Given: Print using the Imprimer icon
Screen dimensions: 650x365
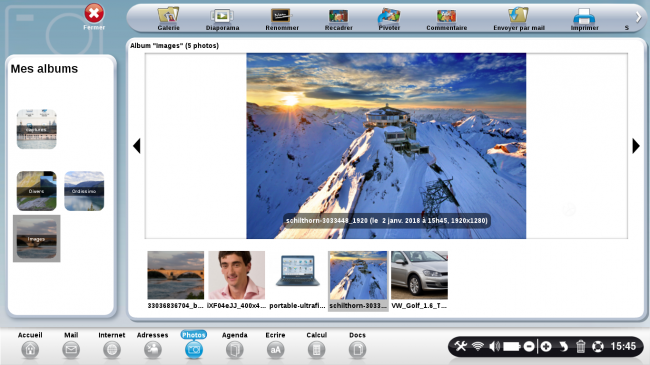Looking at the screenshot, I should 584,19.
